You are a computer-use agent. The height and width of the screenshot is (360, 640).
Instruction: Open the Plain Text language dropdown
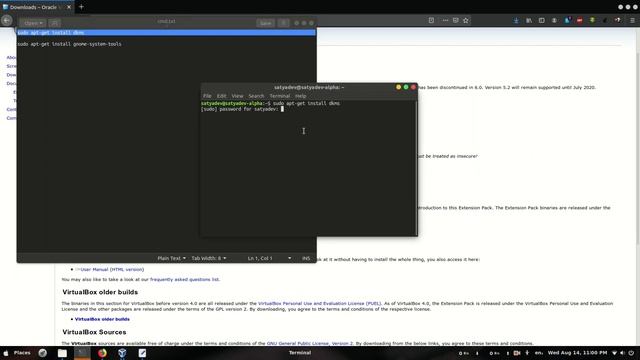171,258
